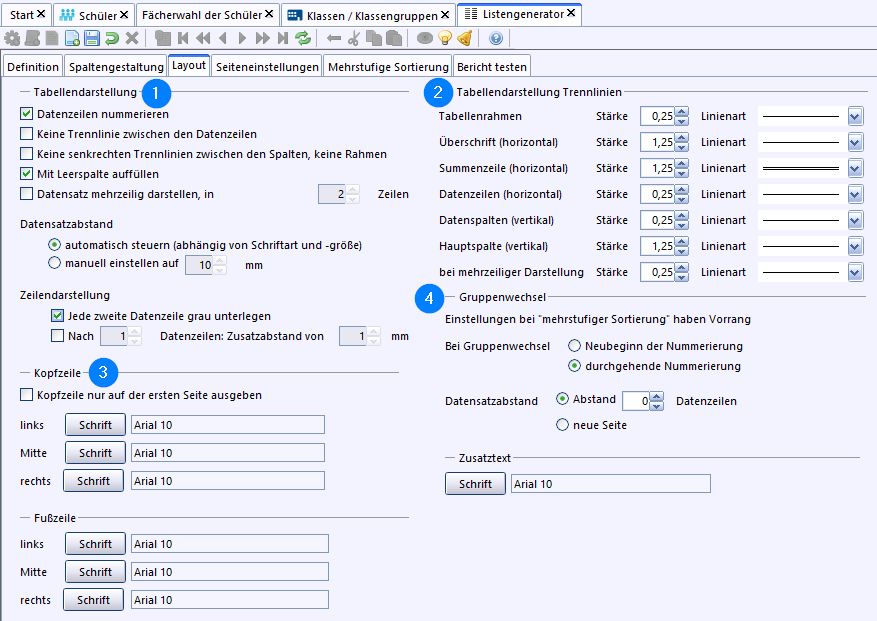Switch to the Definition tab
The width and height of the screenshot is (877, 621).
(x=33, y=67)
